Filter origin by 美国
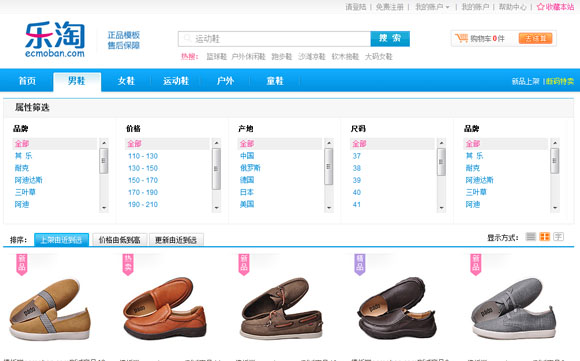Image resolution: width=580 pixels, height=361 pixels. point(247,204)
